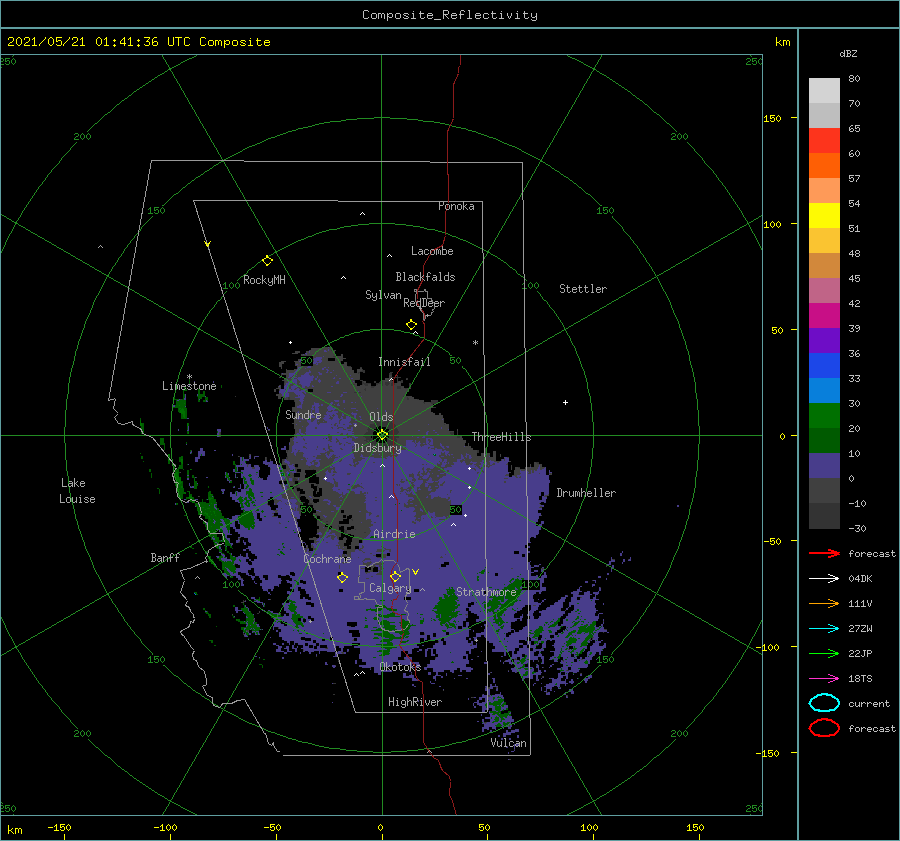Click the Banff label
This screenshot has height=841, width=900.
[x=165, y=557]
